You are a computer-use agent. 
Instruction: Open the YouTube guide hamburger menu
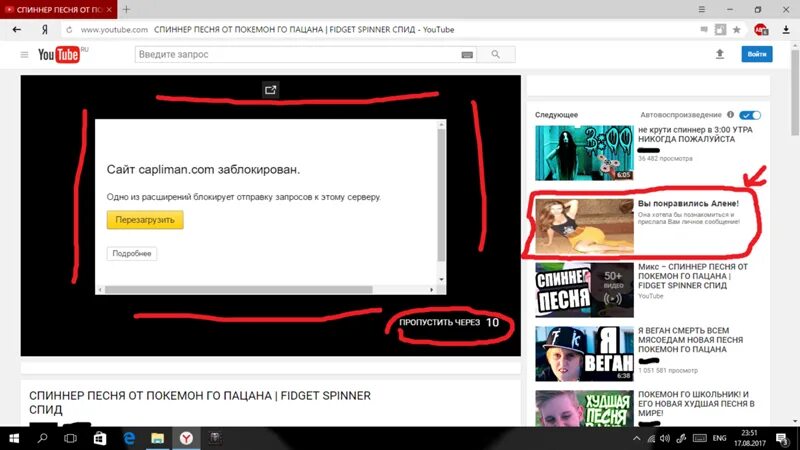(x=24, y=54)
